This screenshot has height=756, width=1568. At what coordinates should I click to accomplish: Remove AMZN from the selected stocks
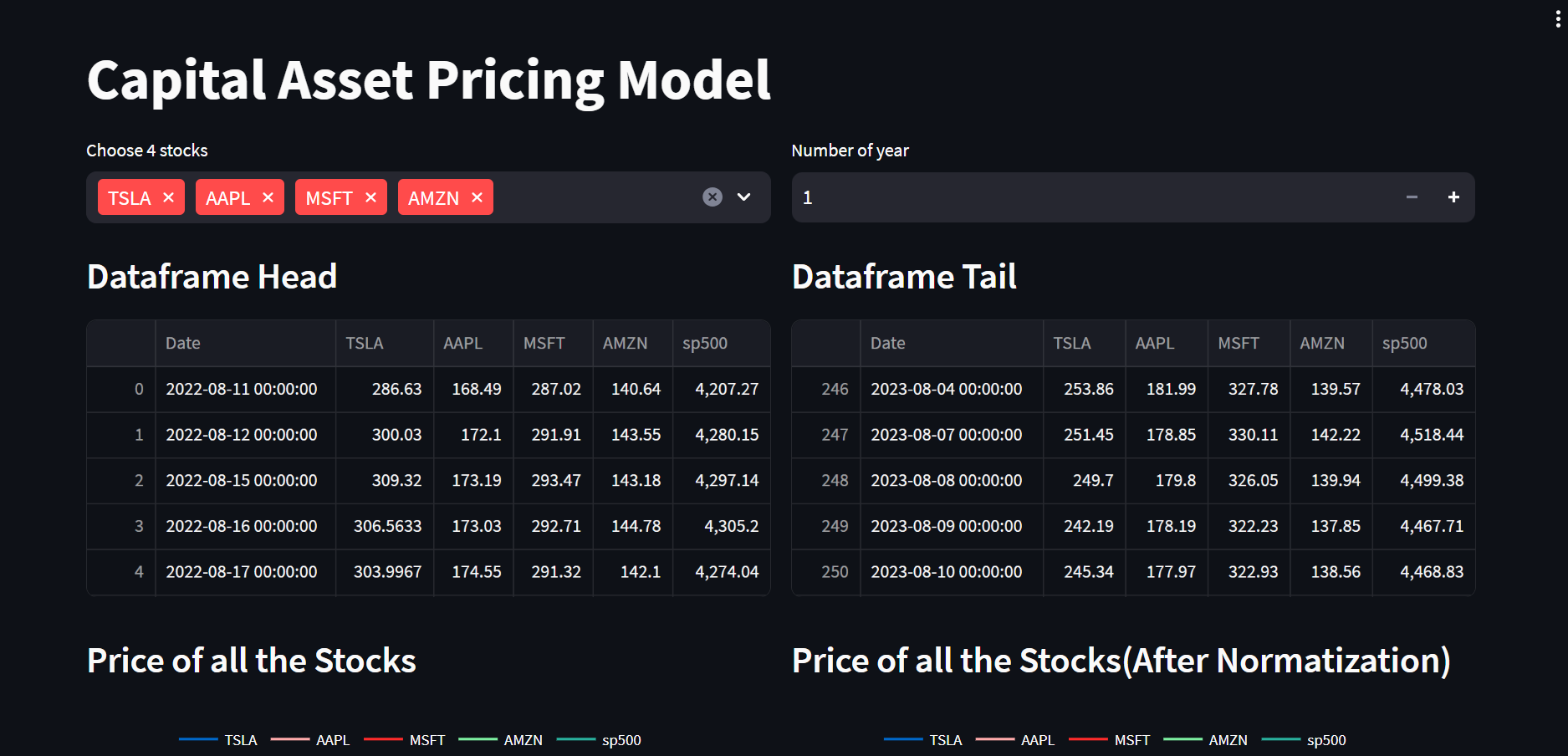click(476, 197)
